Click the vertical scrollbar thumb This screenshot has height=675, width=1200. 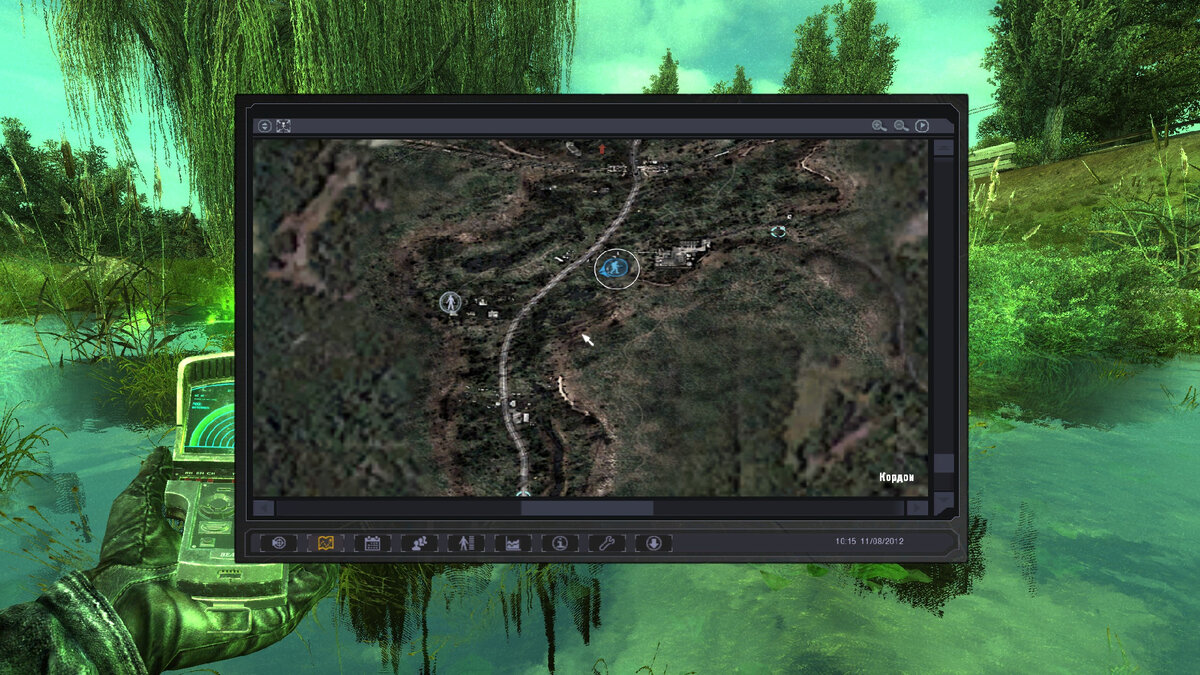click(943, 464)
